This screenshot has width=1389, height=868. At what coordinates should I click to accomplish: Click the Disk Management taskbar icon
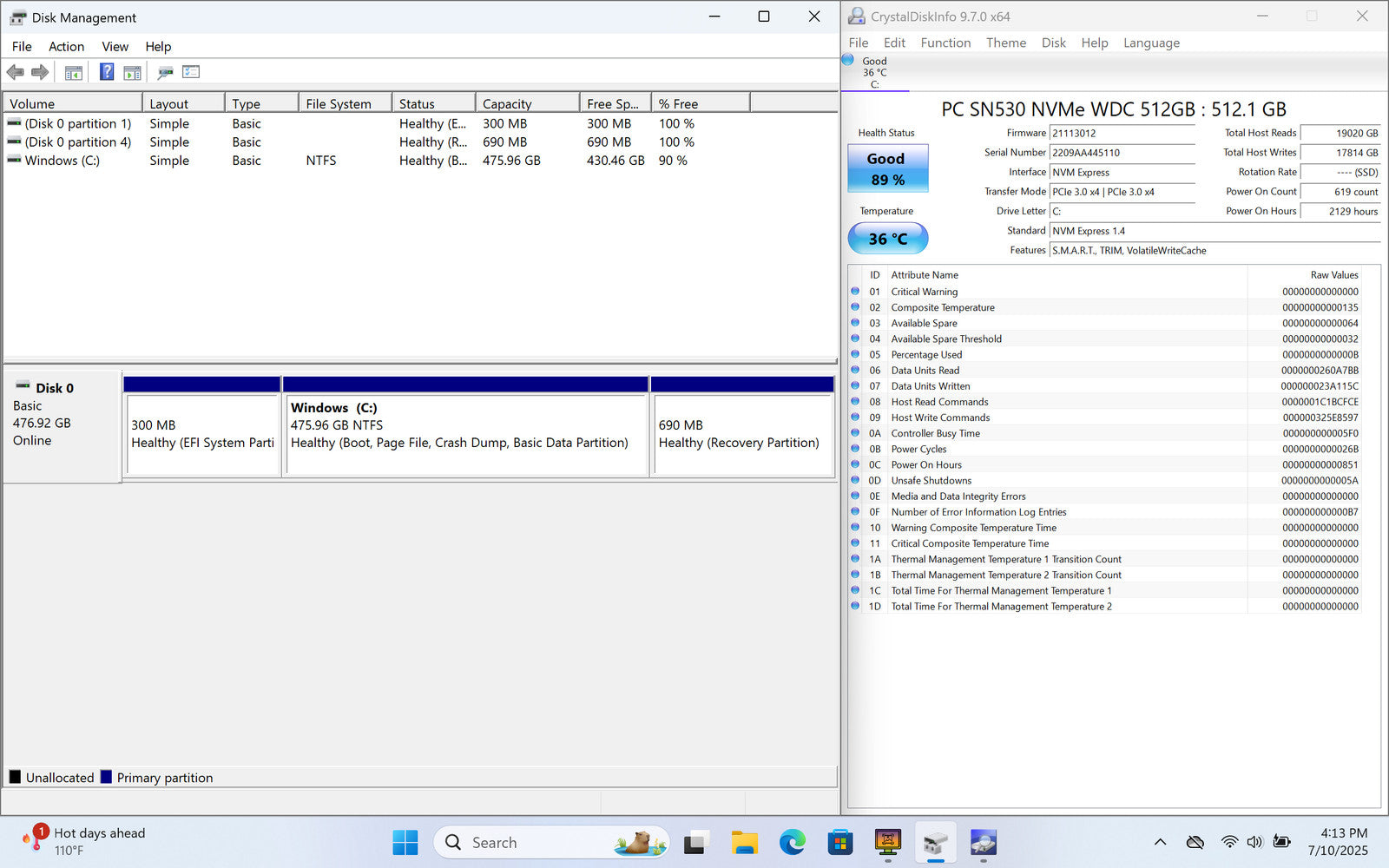(935, 842)
